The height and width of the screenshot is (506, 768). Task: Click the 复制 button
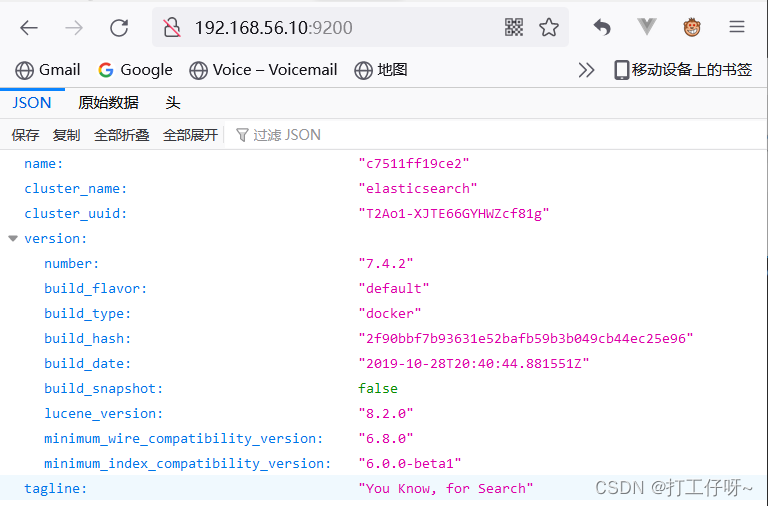click(x=66, y=135)
